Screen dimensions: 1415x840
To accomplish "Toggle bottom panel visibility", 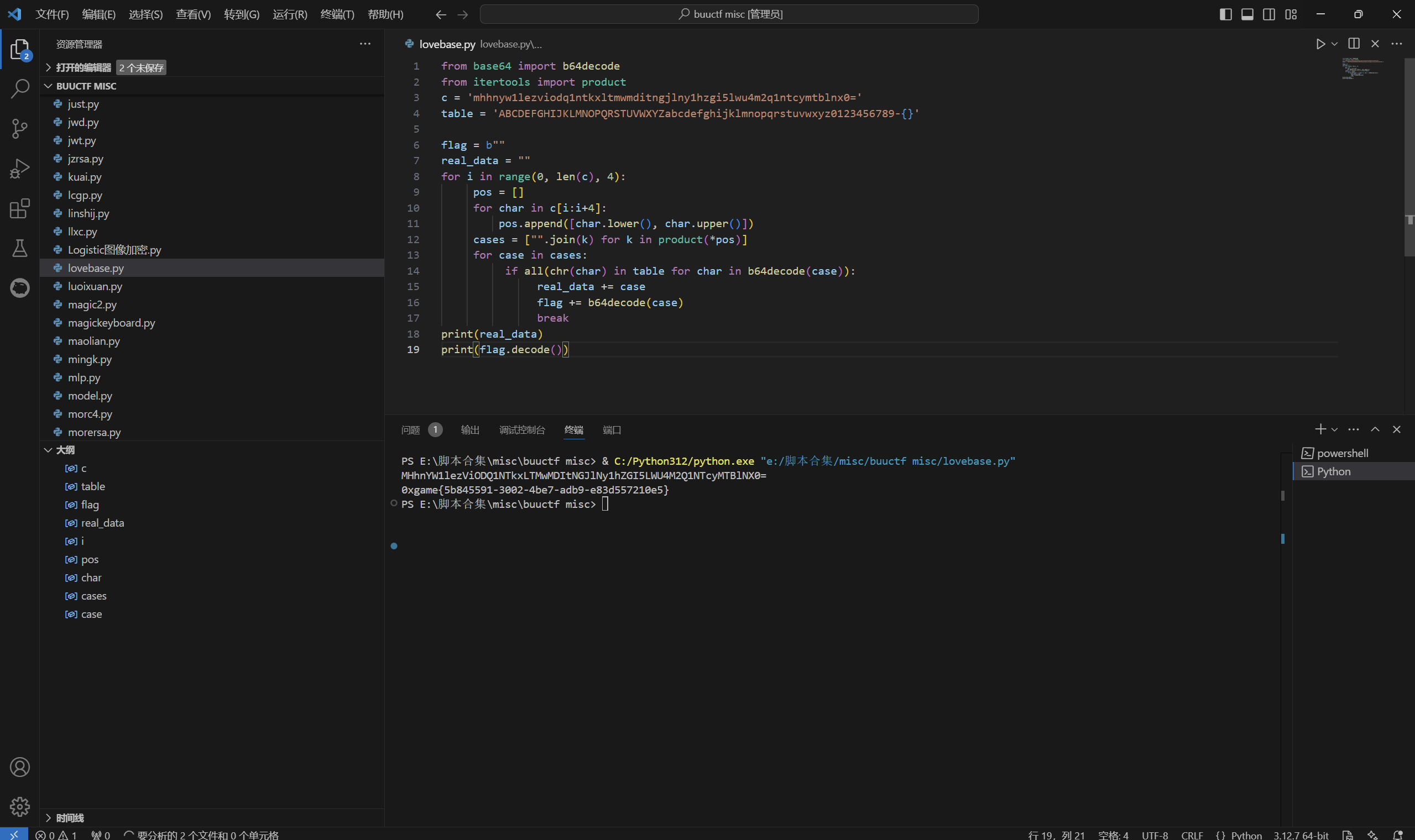I will [1247, 14].
